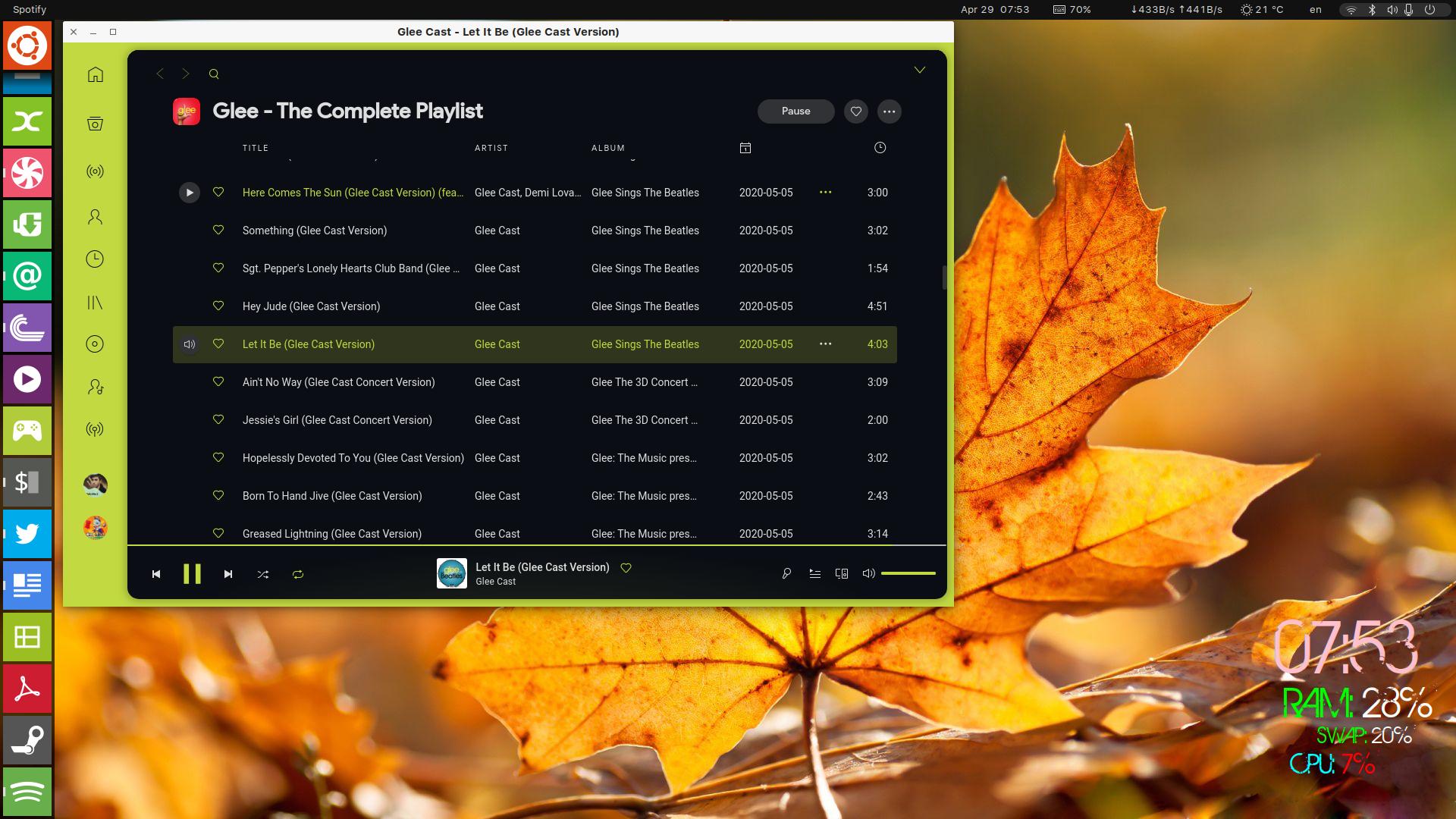Sort by the duration clock icon
The image size is (1456, 819).
point(880,148)
